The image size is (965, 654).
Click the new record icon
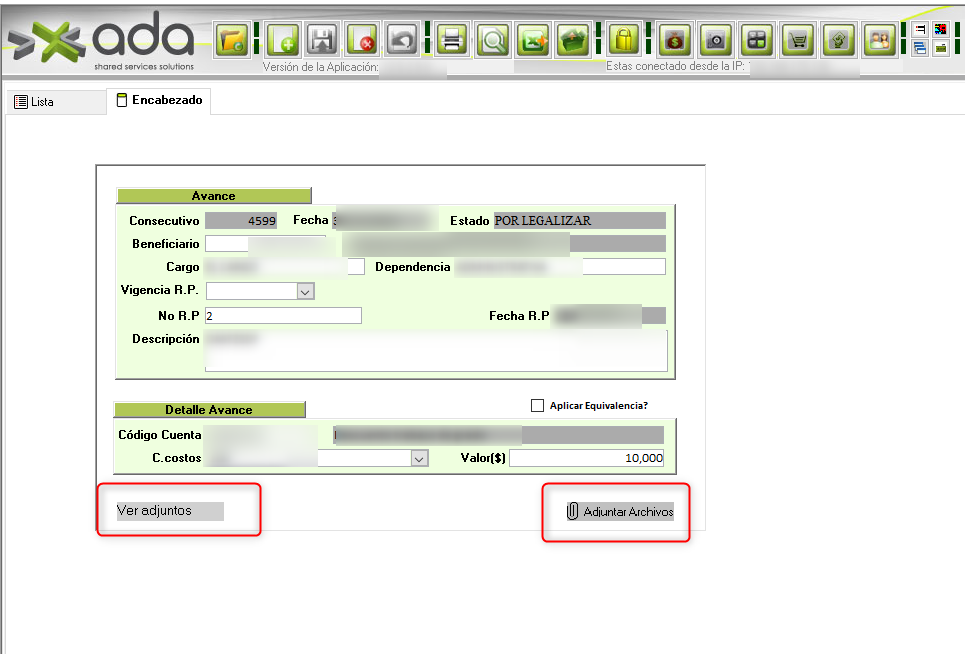point(283,40)
